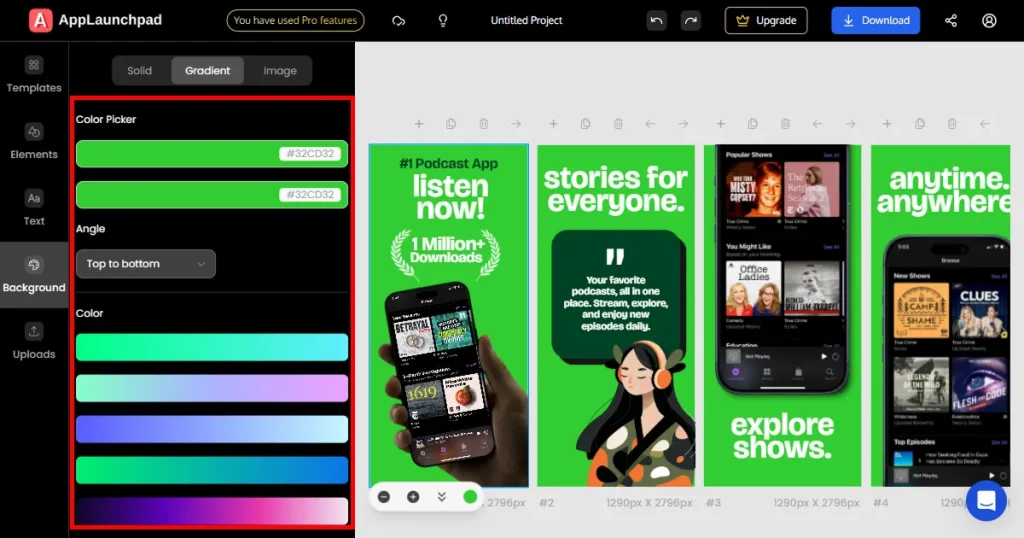
Task: Move screenshot #3 to the right
Action: (x=850, y=123)
